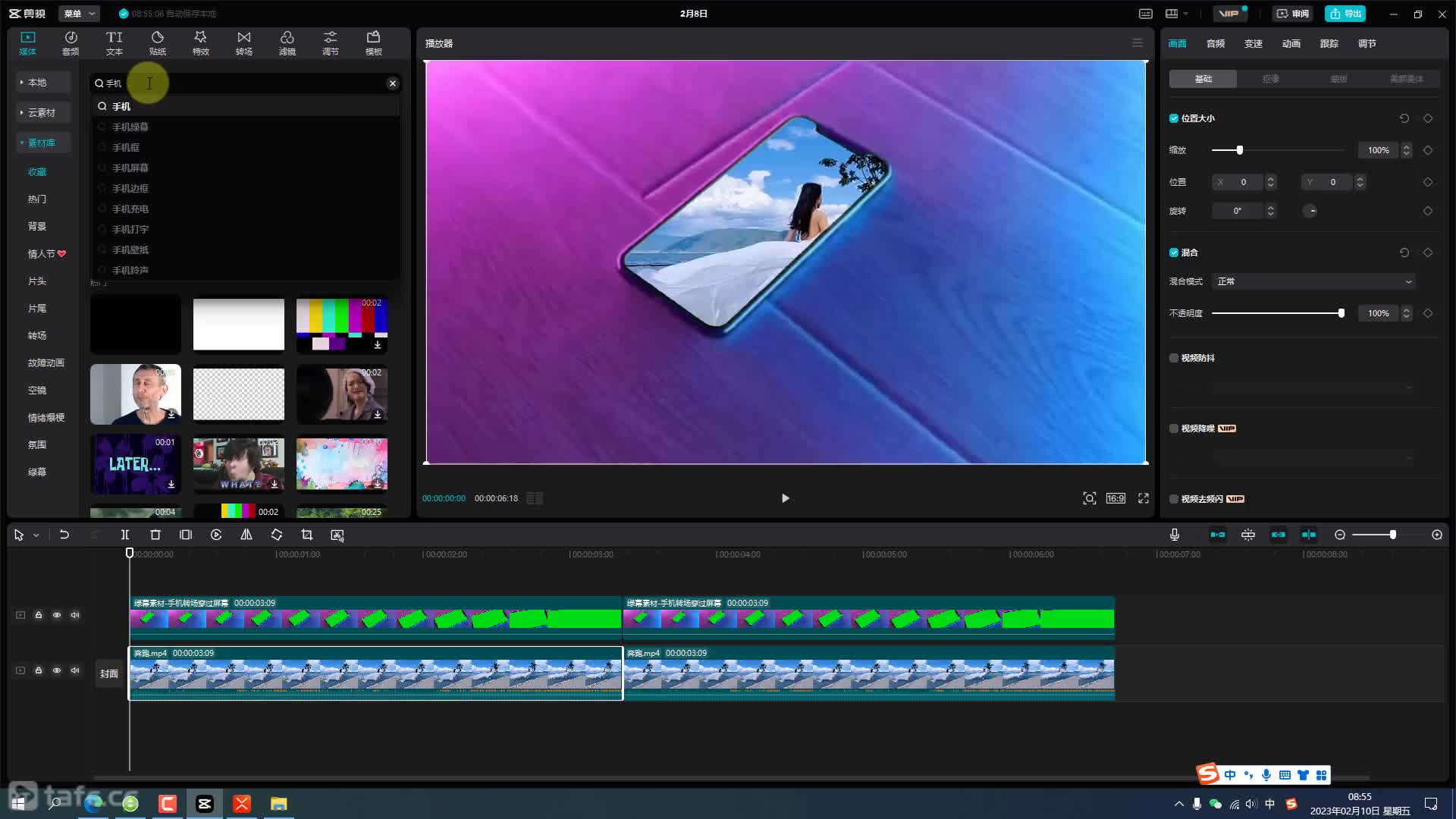
Task: Open the 转场 transitions tab in top toolbar
Action: [243, 43]
